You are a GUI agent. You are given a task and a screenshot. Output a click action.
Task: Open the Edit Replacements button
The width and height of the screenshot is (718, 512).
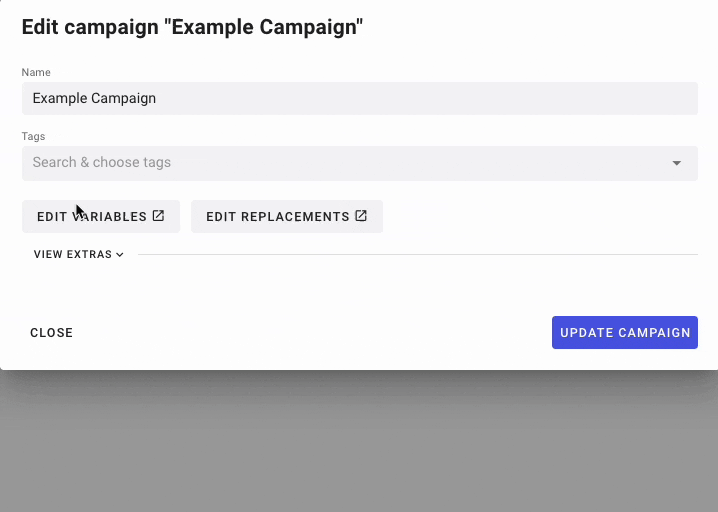coord(287,216)
